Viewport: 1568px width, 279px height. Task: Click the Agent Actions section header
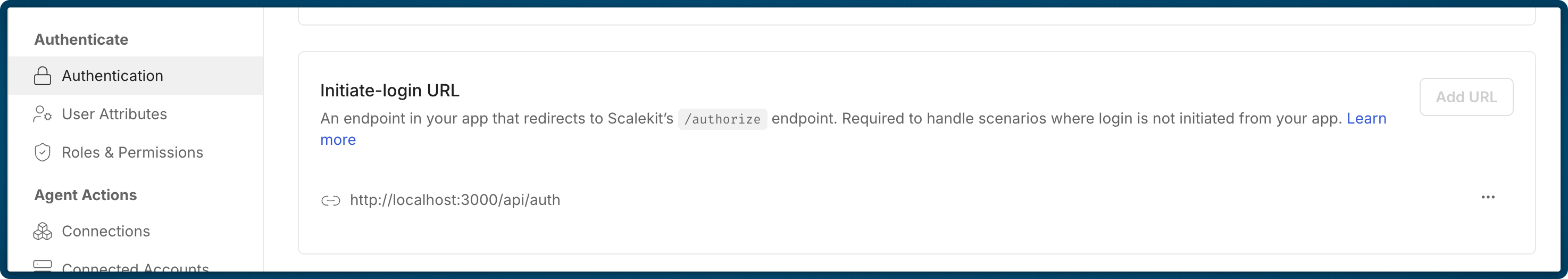[85, 195]
